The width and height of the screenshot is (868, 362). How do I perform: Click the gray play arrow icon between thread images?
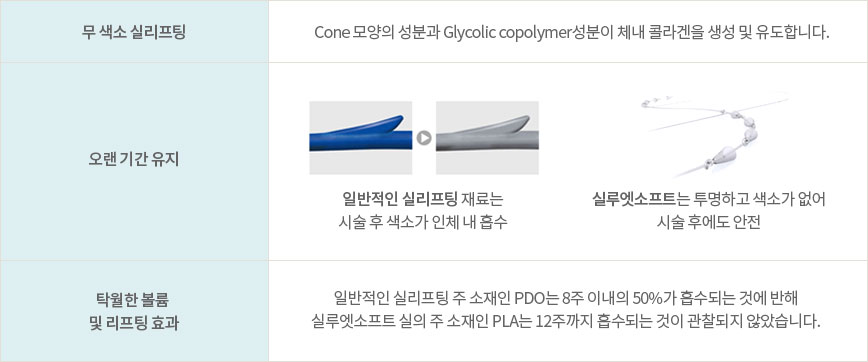point(424,138)
